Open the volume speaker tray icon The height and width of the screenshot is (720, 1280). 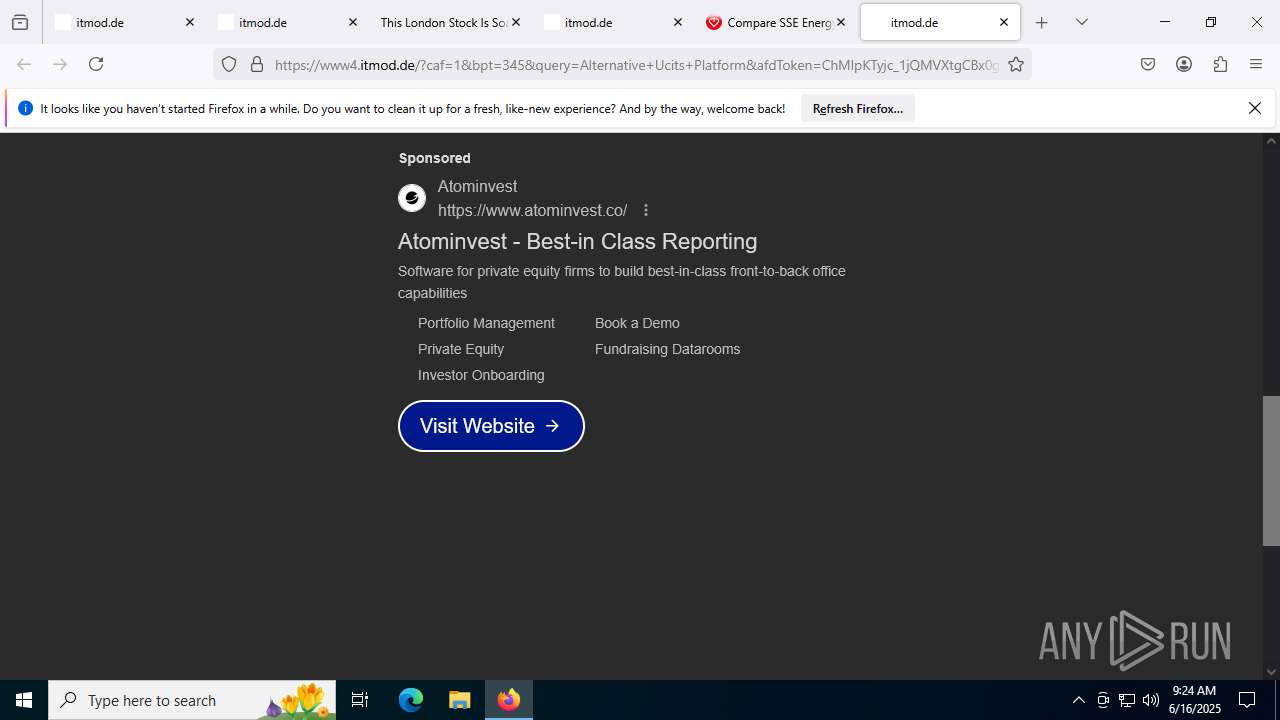pos(1151,700)
